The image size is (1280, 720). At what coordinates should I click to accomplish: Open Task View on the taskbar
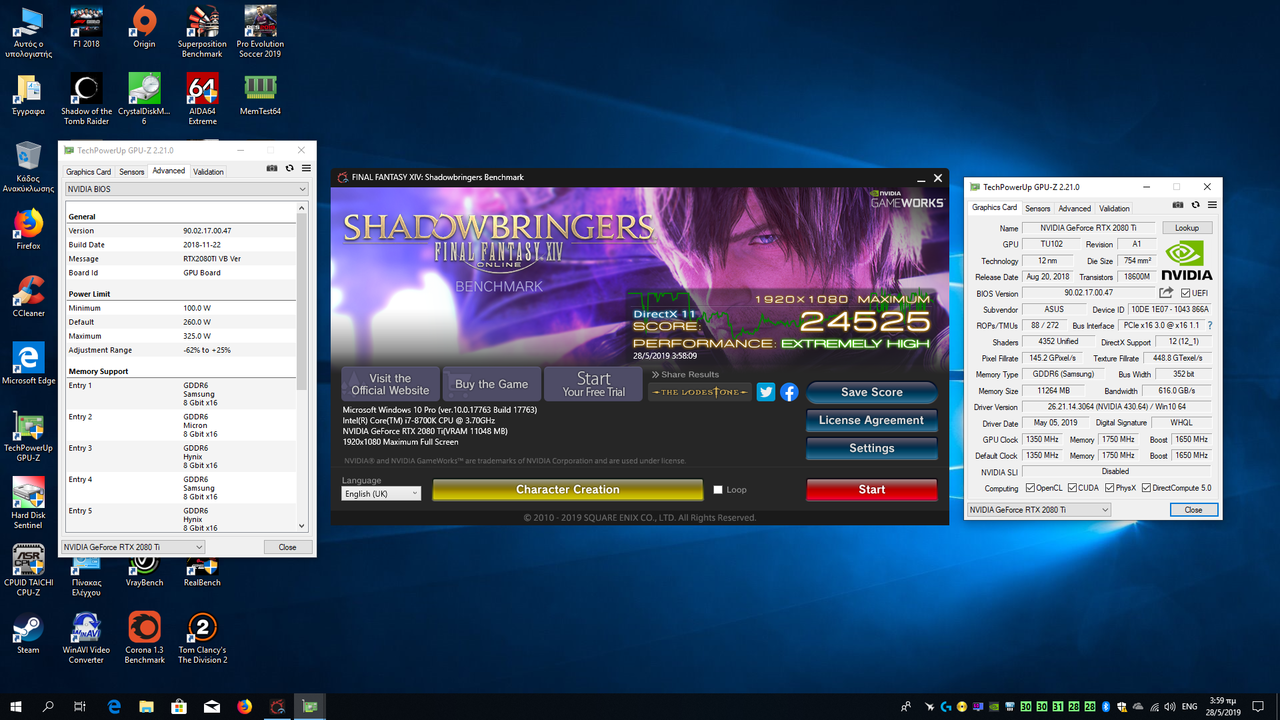point(80,707)
